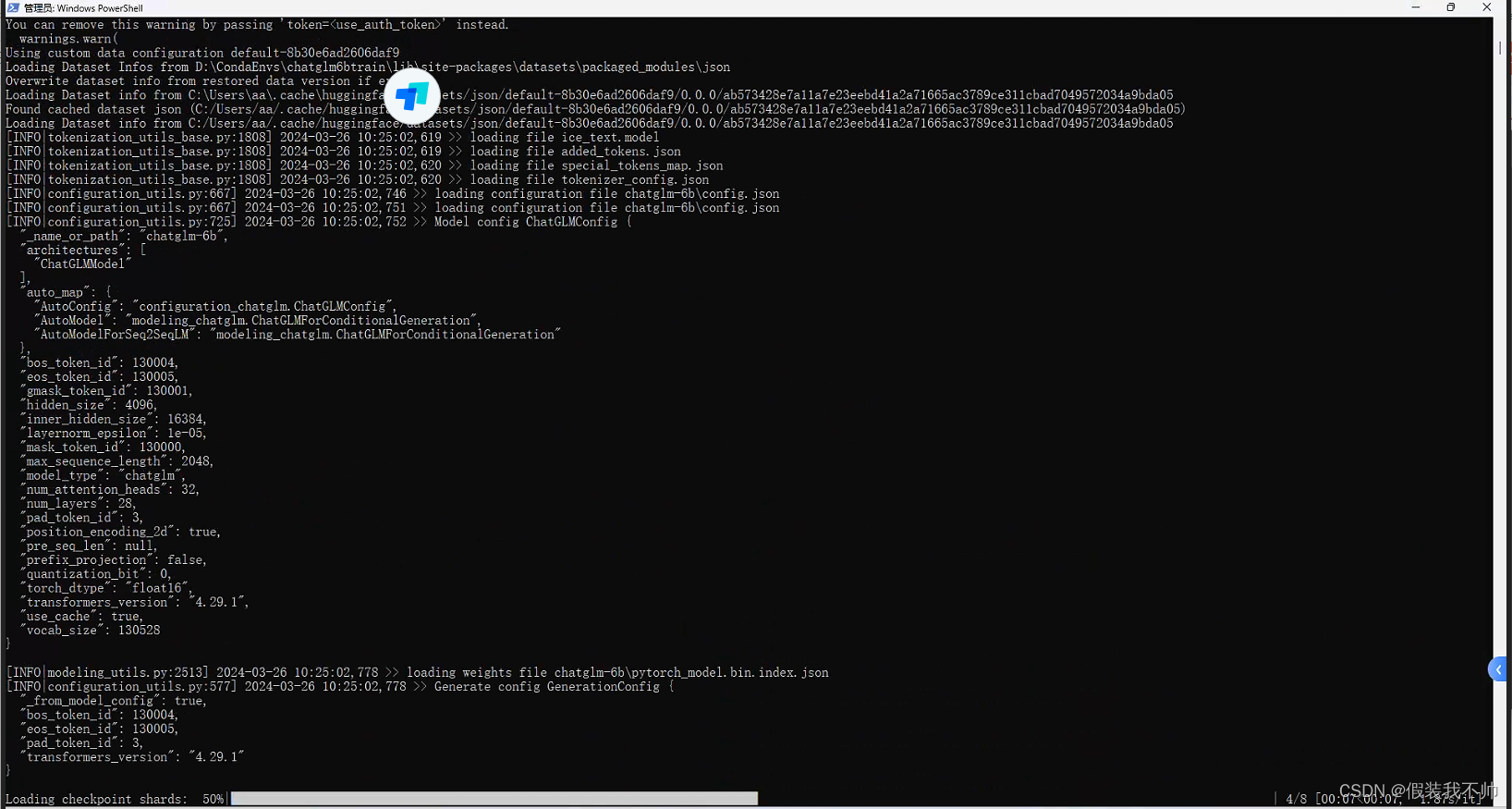Click the "ChatGLMModel" architectures entry
The height and width of the screenshot is (809, 1512).
83,264
